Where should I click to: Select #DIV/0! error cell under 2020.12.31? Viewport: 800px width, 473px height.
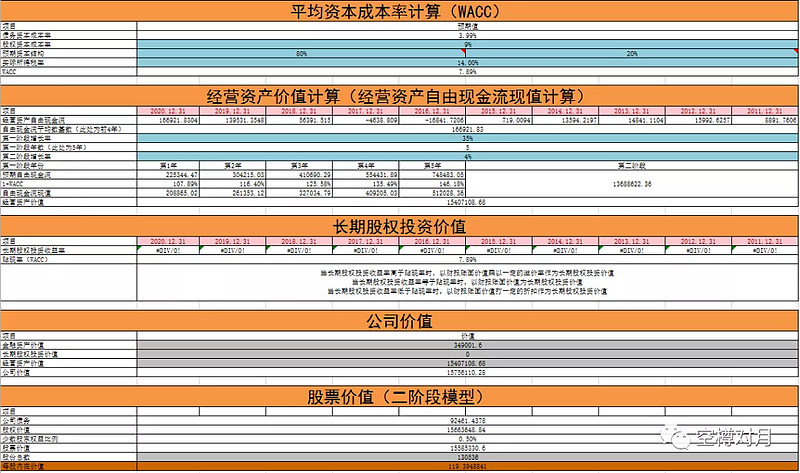[168, 251]
